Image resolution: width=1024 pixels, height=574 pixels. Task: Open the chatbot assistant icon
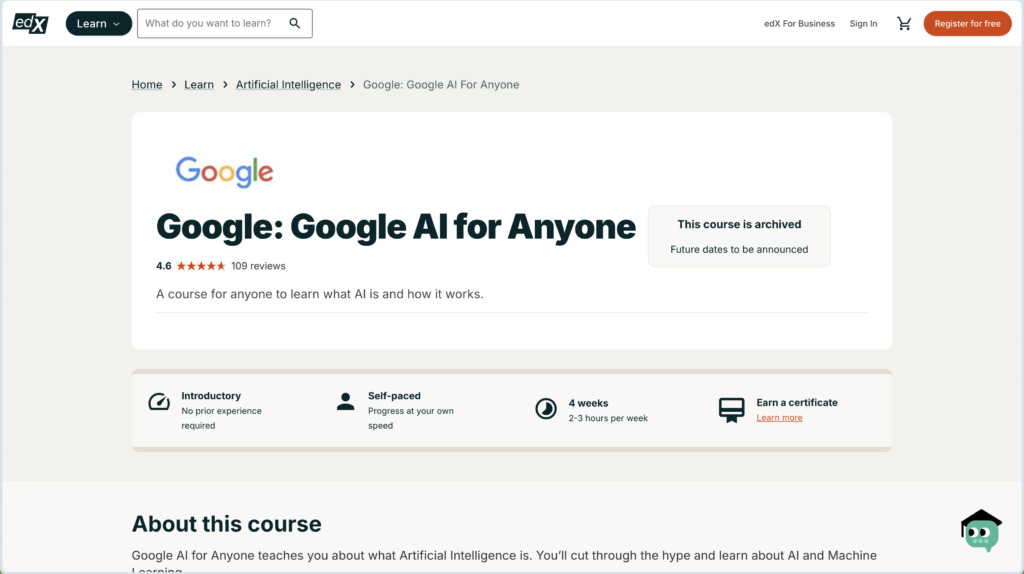[x=981, y=530]
